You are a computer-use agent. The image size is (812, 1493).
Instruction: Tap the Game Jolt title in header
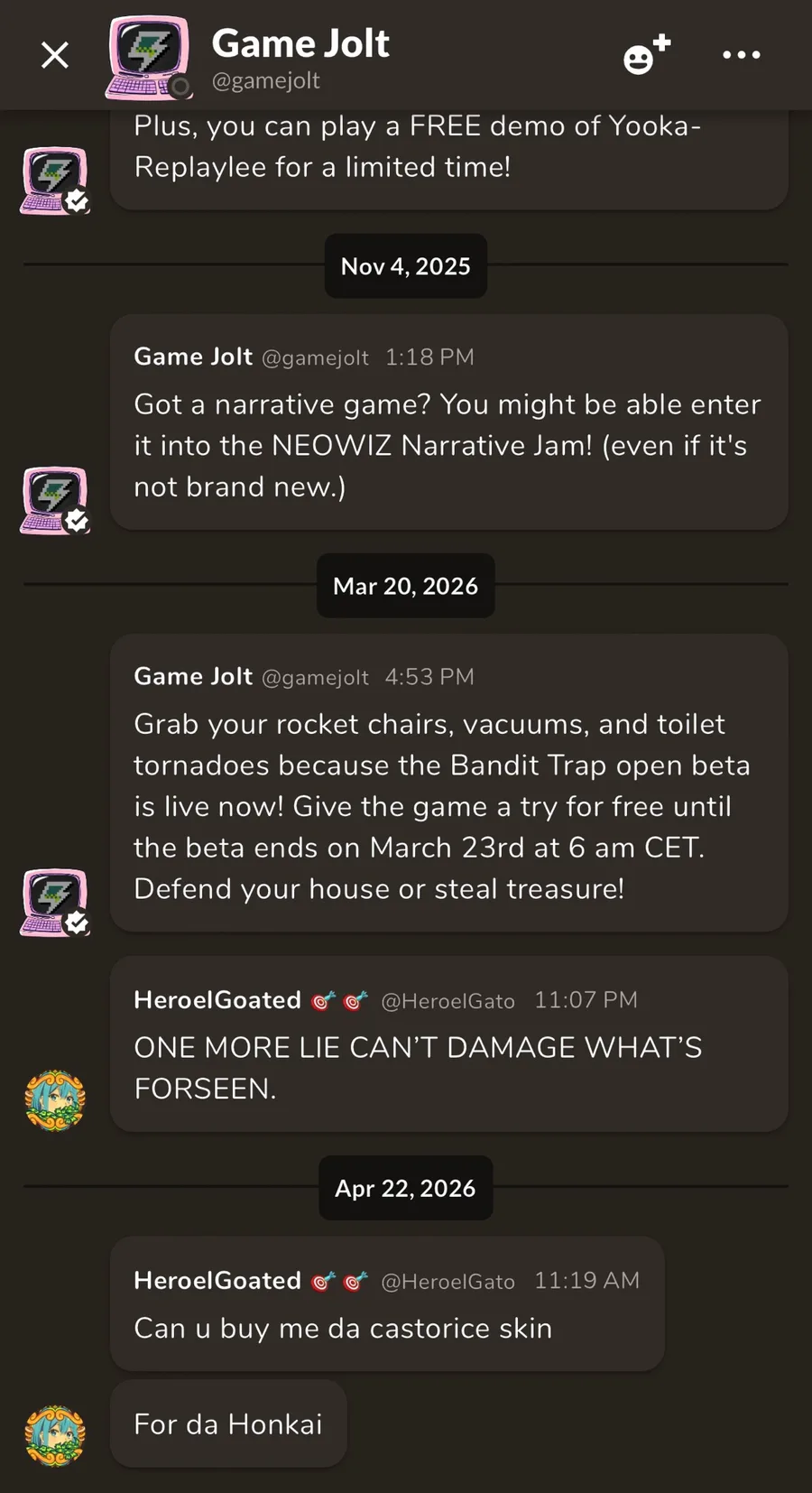point(300,43)
